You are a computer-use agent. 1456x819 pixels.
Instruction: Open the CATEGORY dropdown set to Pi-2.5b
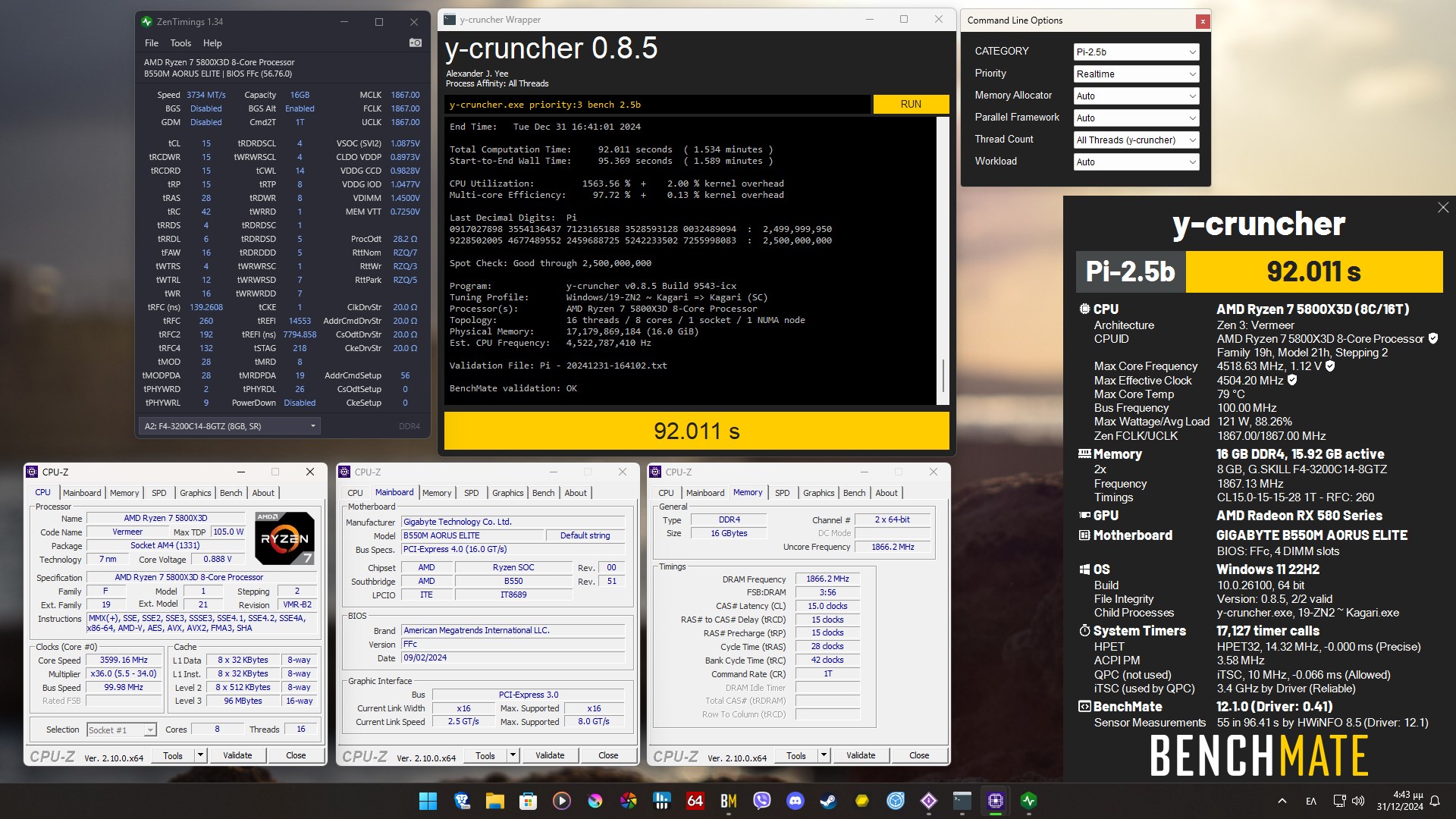[x=1136, y=52]
